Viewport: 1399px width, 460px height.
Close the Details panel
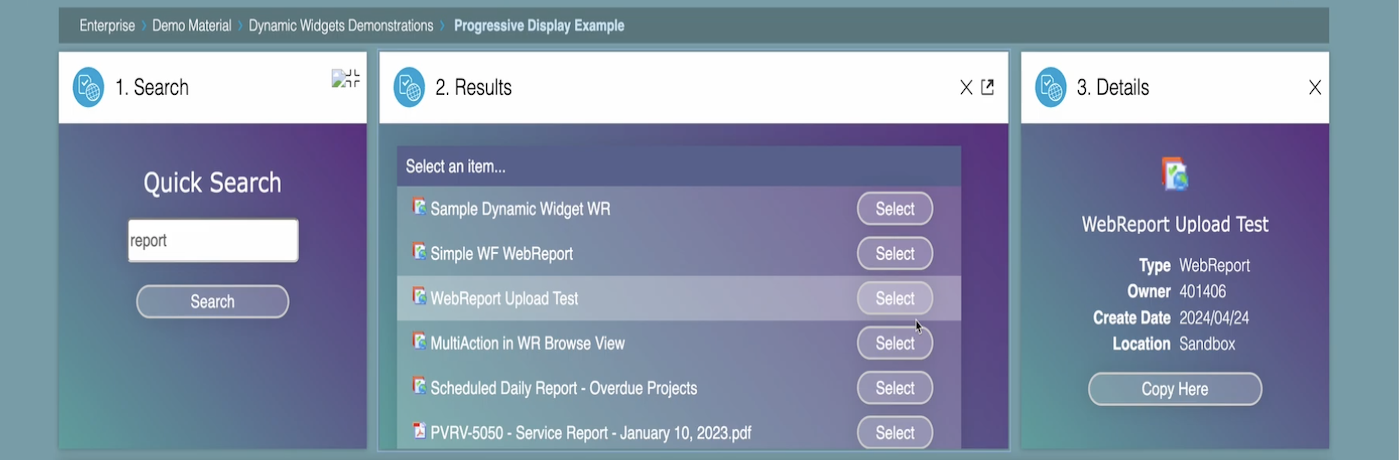coord(1315,87)
